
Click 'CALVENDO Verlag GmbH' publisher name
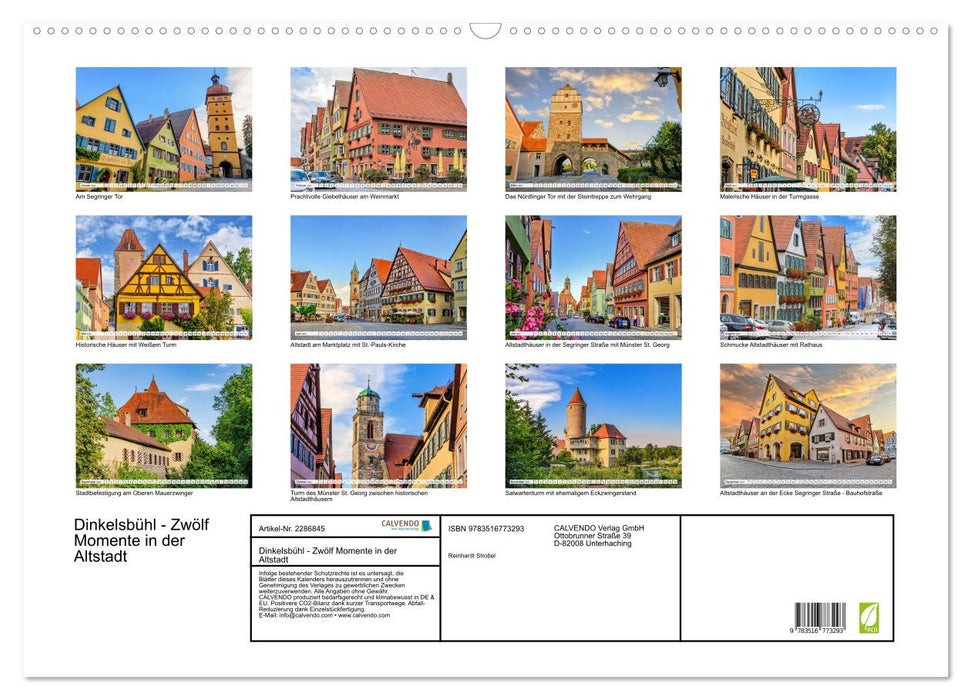(599, 528)
